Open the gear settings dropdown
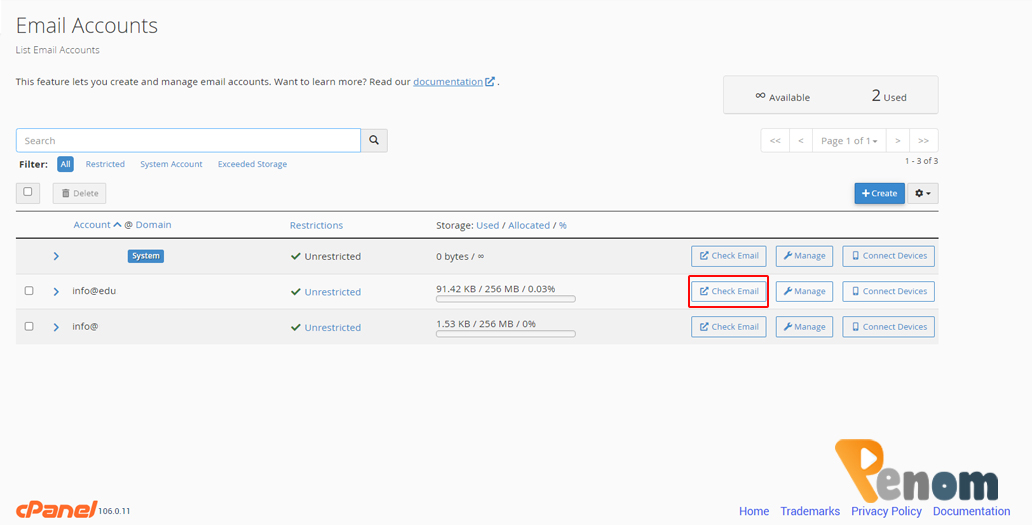 [923, 193]
